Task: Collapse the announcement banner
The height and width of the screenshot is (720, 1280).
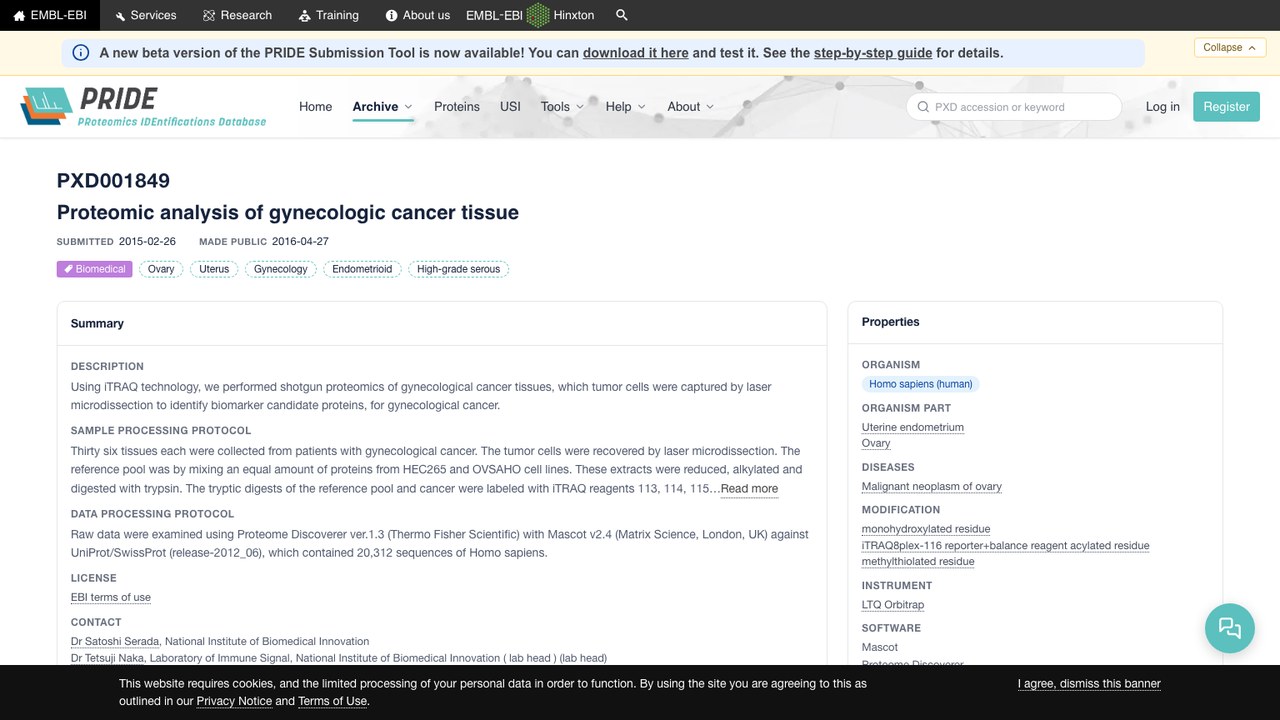Action: [1230, 47]
